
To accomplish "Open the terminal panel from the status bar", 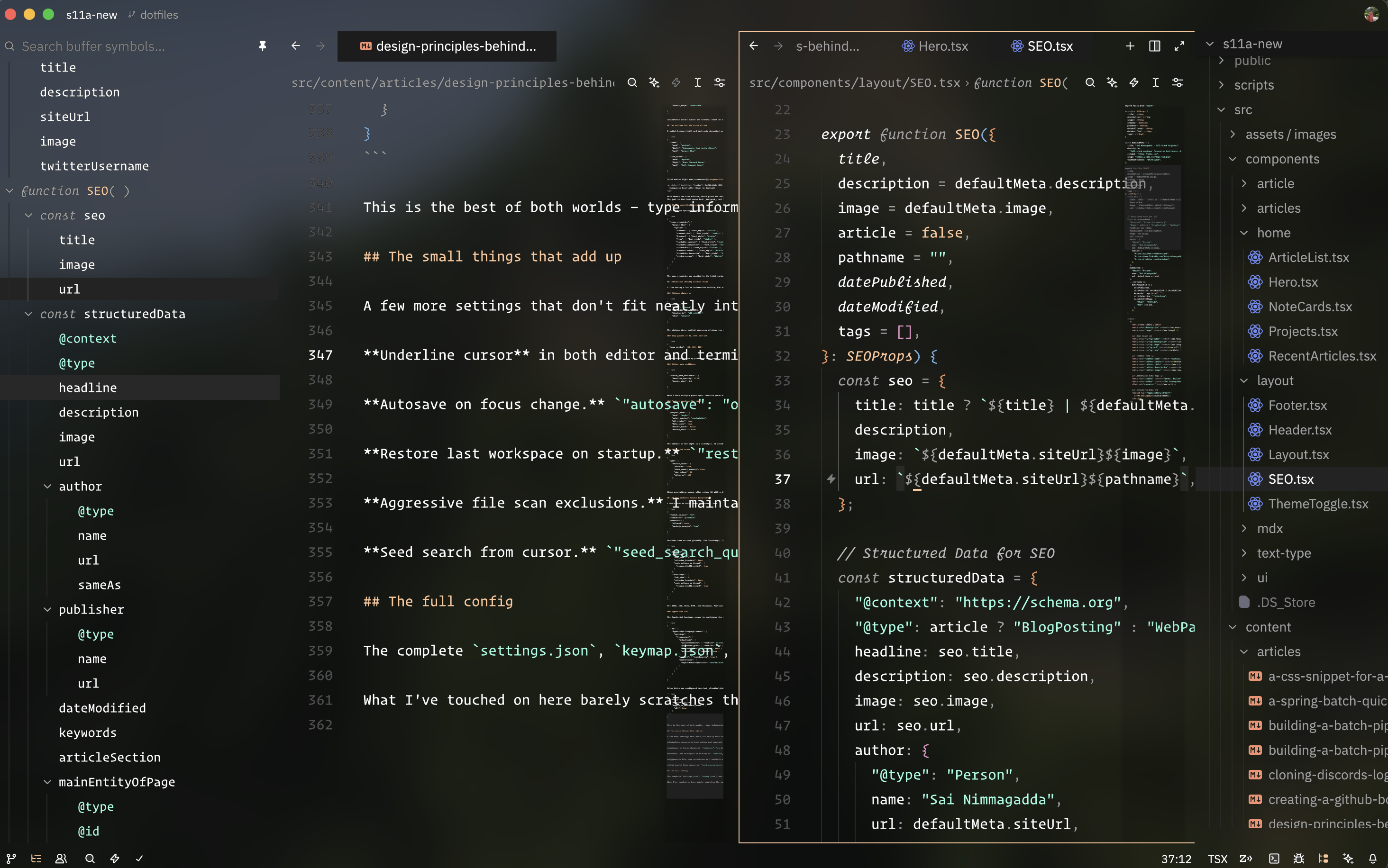I will (x=1274, y=859).
